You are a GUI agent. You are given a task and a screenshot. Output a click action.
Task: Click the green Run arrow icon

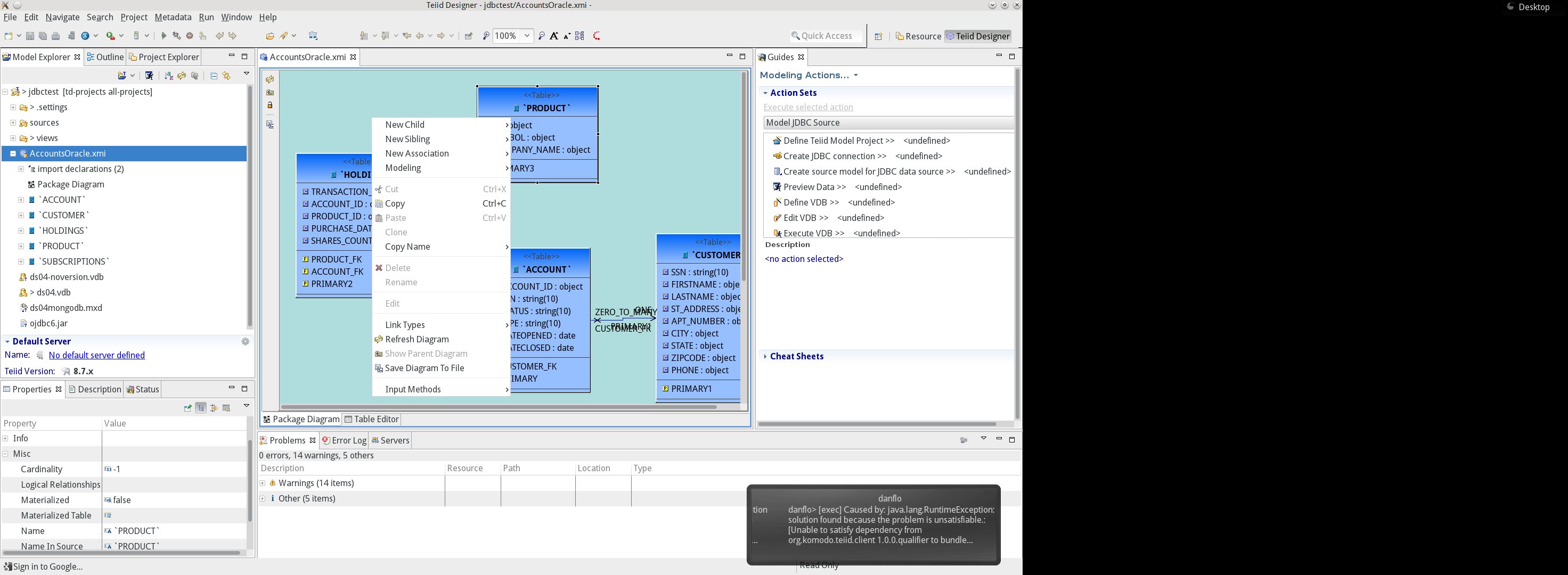tap(163, 36)
